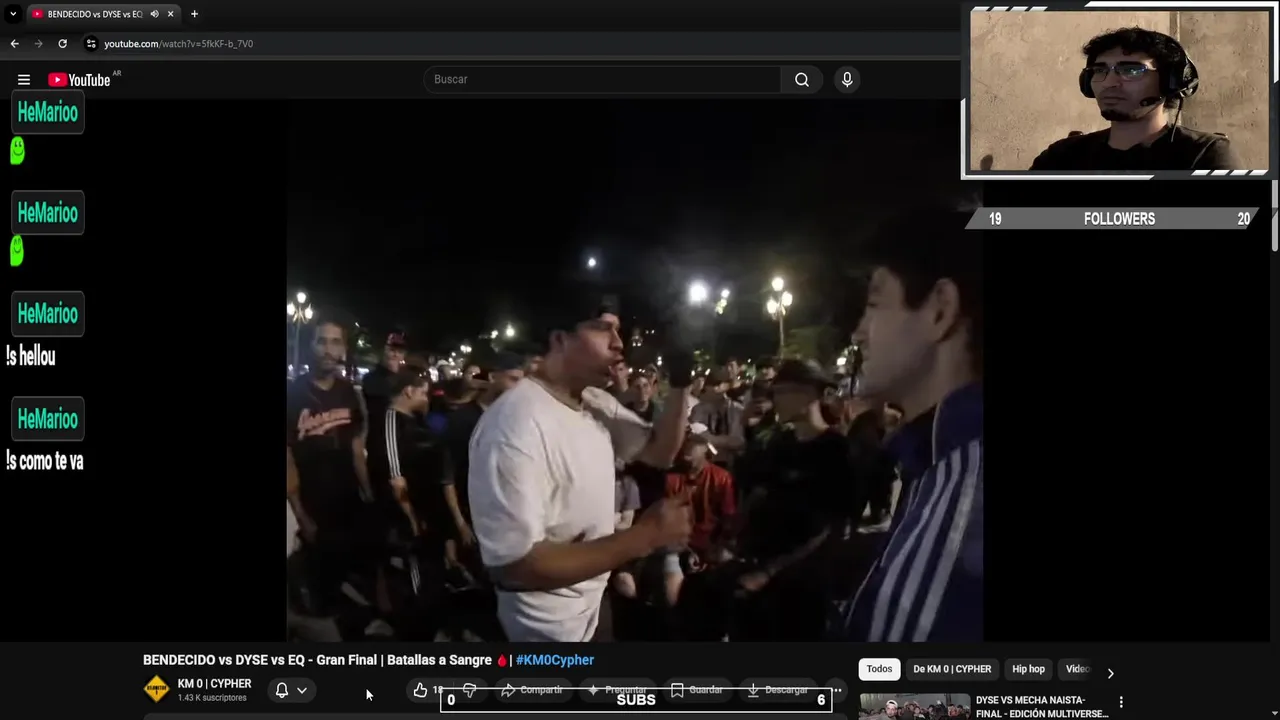
Task: Open more video actions ellipsis
Action: click(x=837, y=690)
